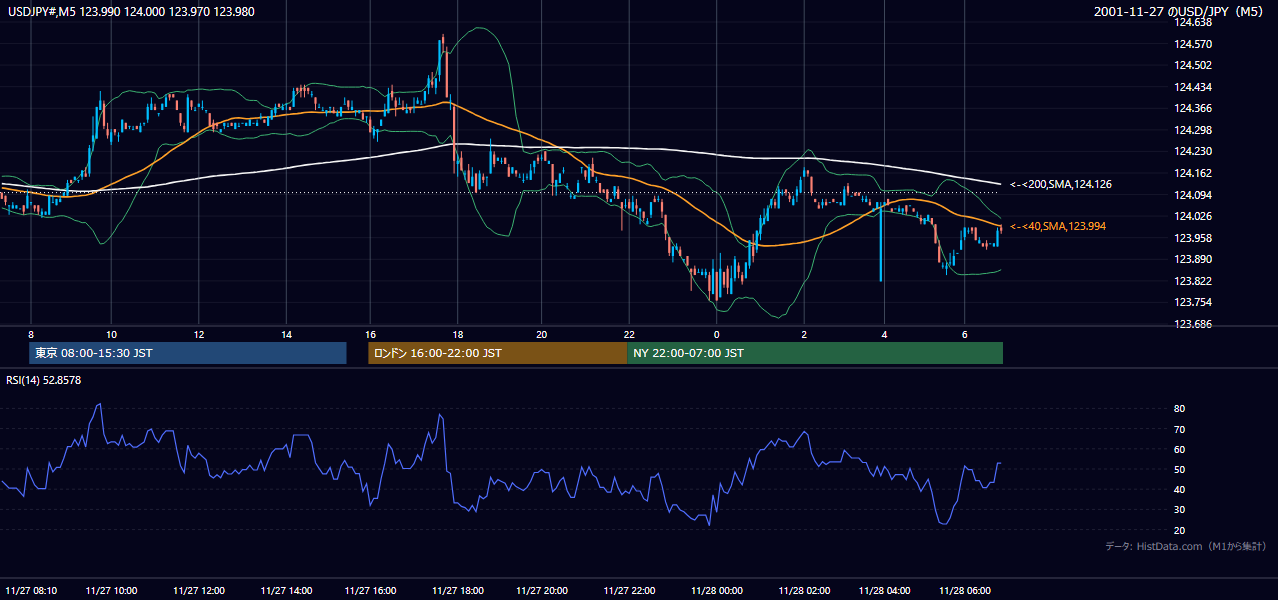This screenshot has width=1278, height=600.
Task: Click the RSI scale value 80
Action: [x=1179, y=409]
